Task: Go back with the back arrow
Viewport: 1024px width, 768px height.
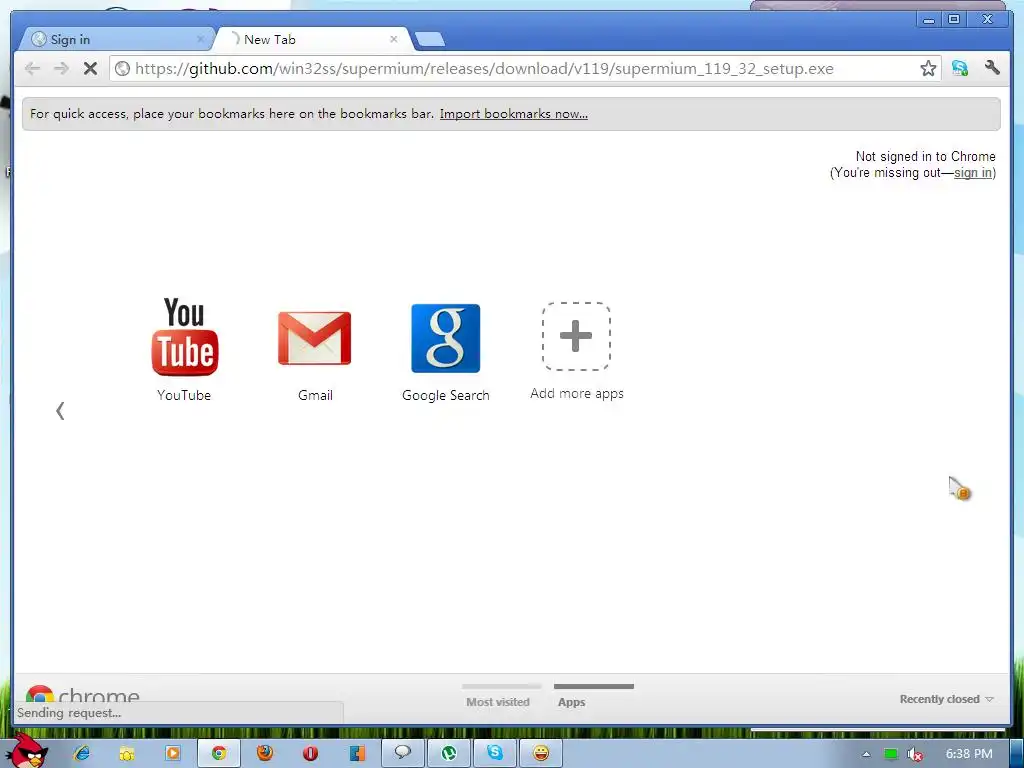Action: pos(32,69)
